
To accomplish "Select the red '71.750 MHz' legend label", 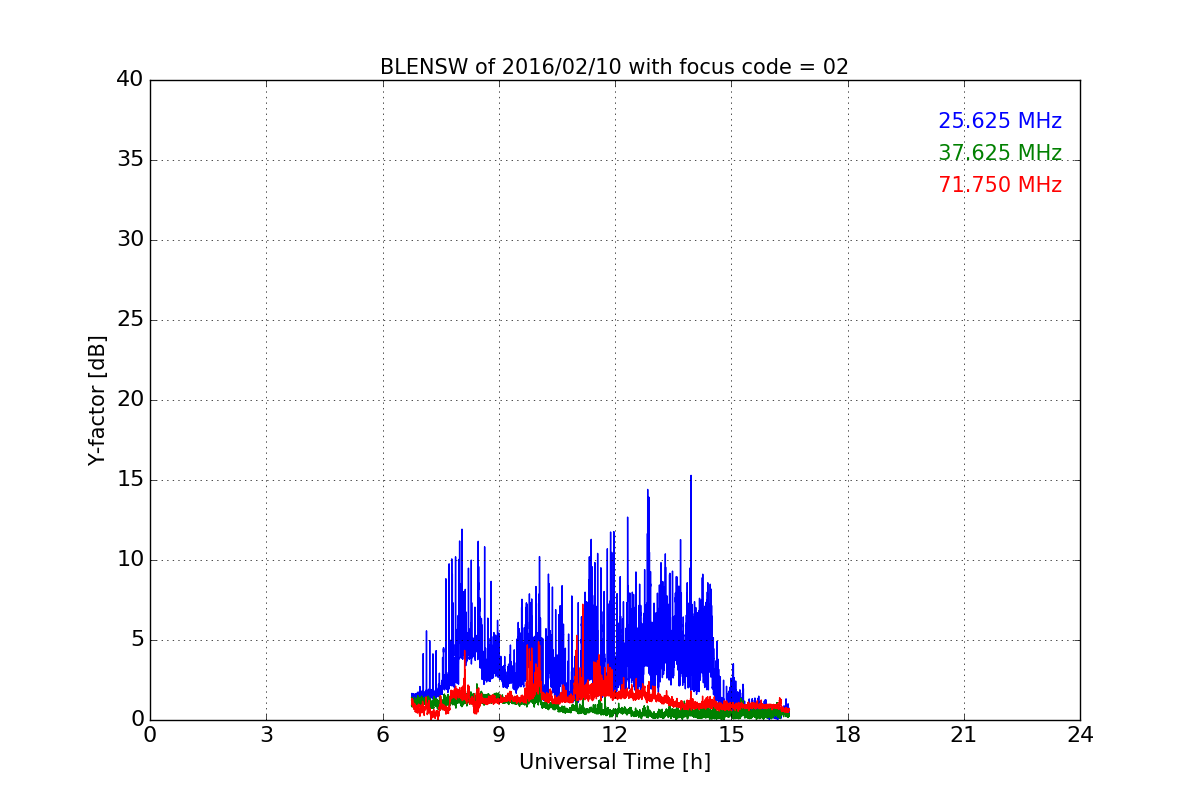I will click(1000, 185).
